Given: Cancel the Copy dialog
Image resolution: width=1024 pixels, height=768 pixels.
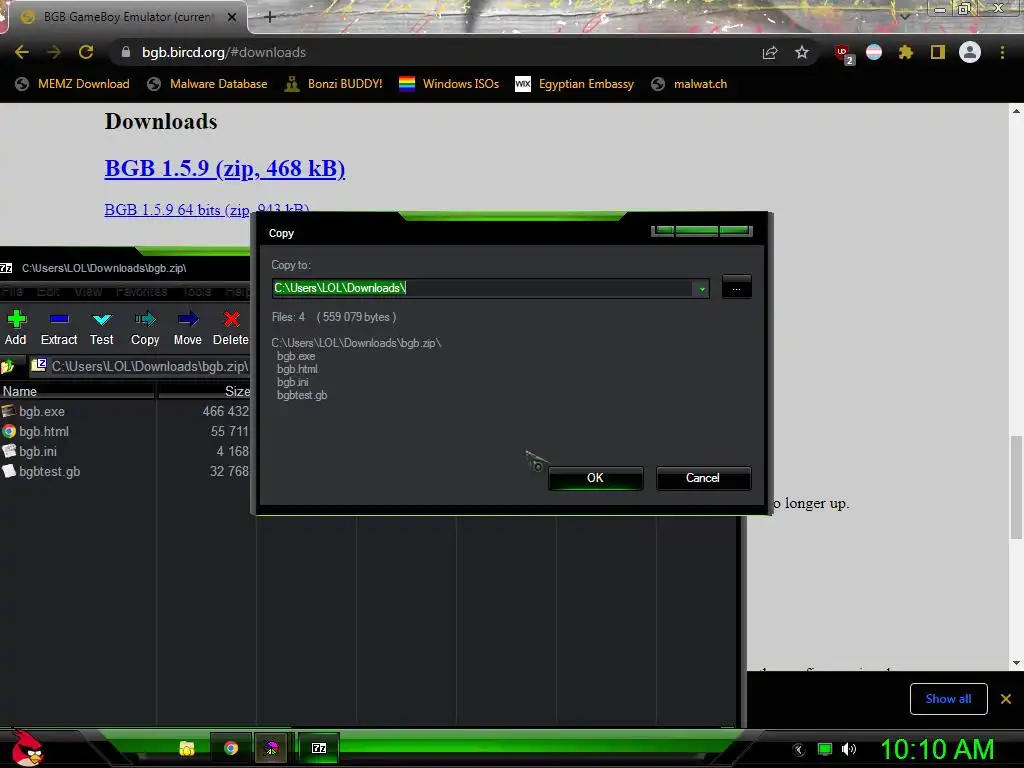Looking at the screenshot, I should coord(703,478).
